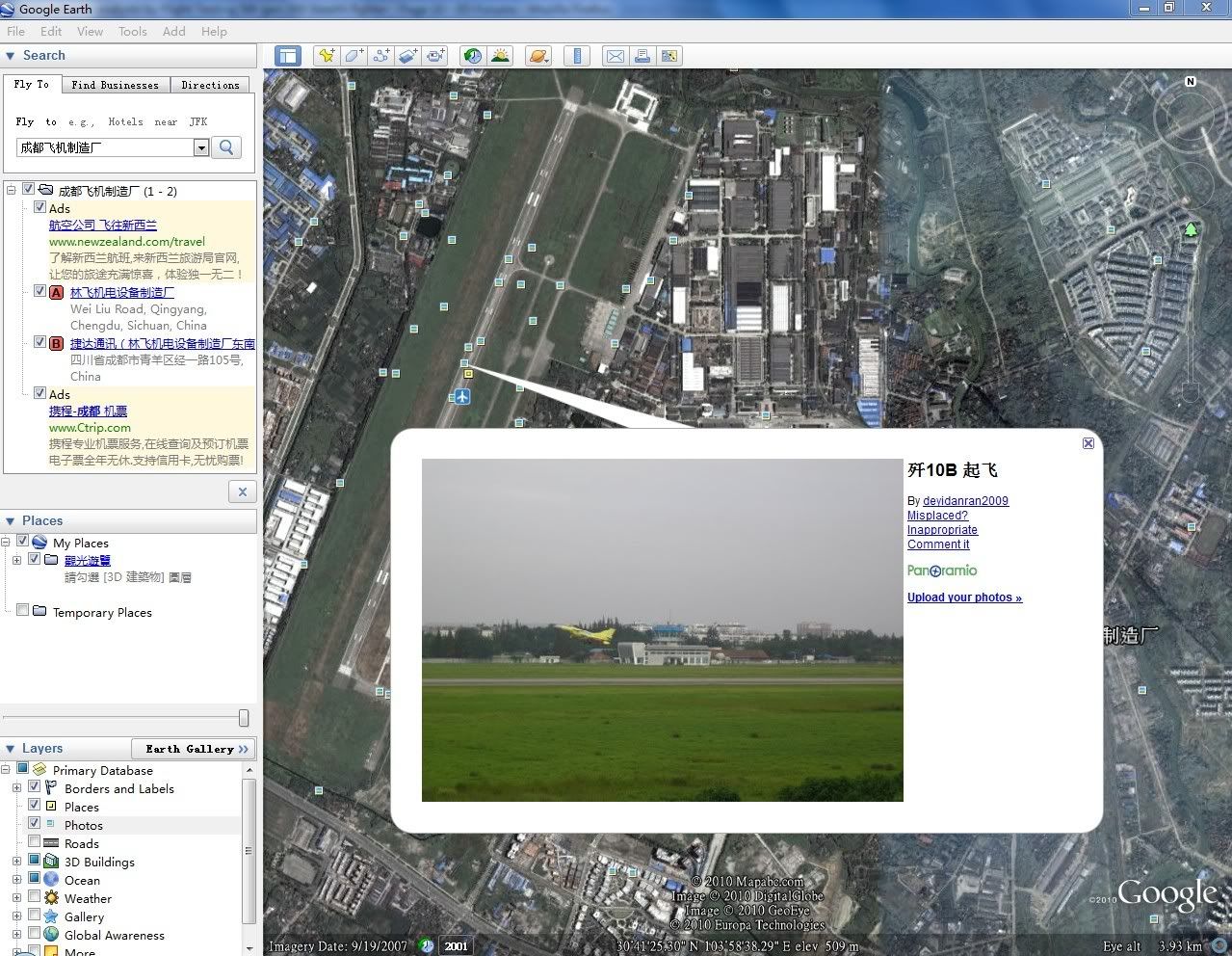
Task: Click the Email envelope icon
Action: tap(615, 56)
